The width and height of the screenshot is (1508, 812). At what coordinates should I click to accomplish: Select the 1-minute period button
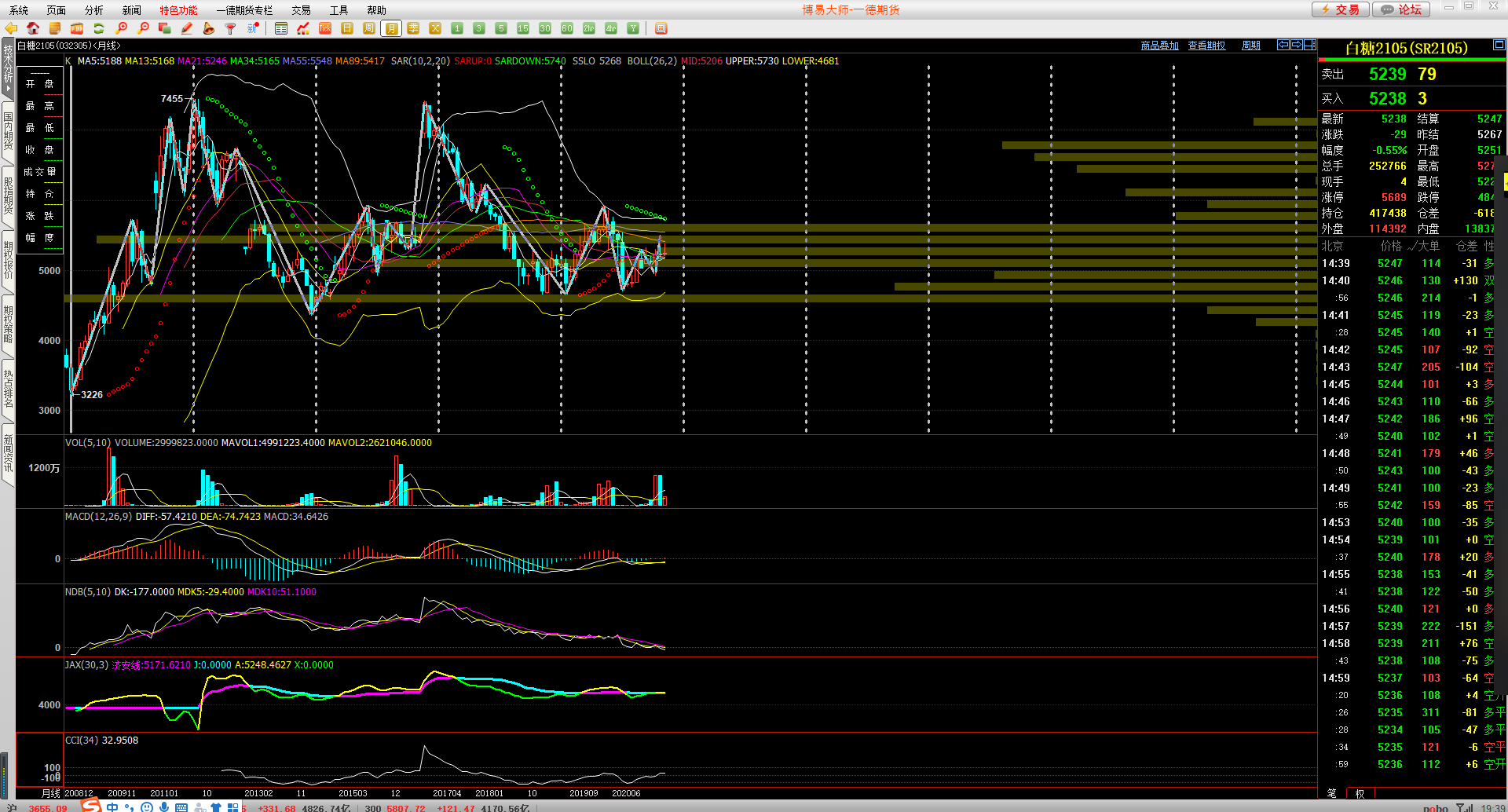click(x=457, y=28)
